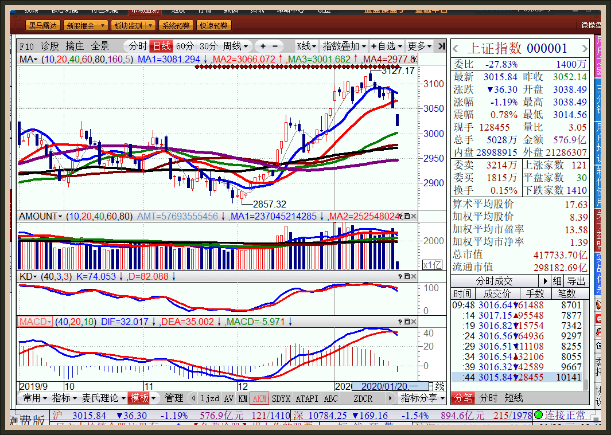The image size is (611, 435).
Task: Switch to the 分时 tab in the side panel
Action: tap(489, 398)
